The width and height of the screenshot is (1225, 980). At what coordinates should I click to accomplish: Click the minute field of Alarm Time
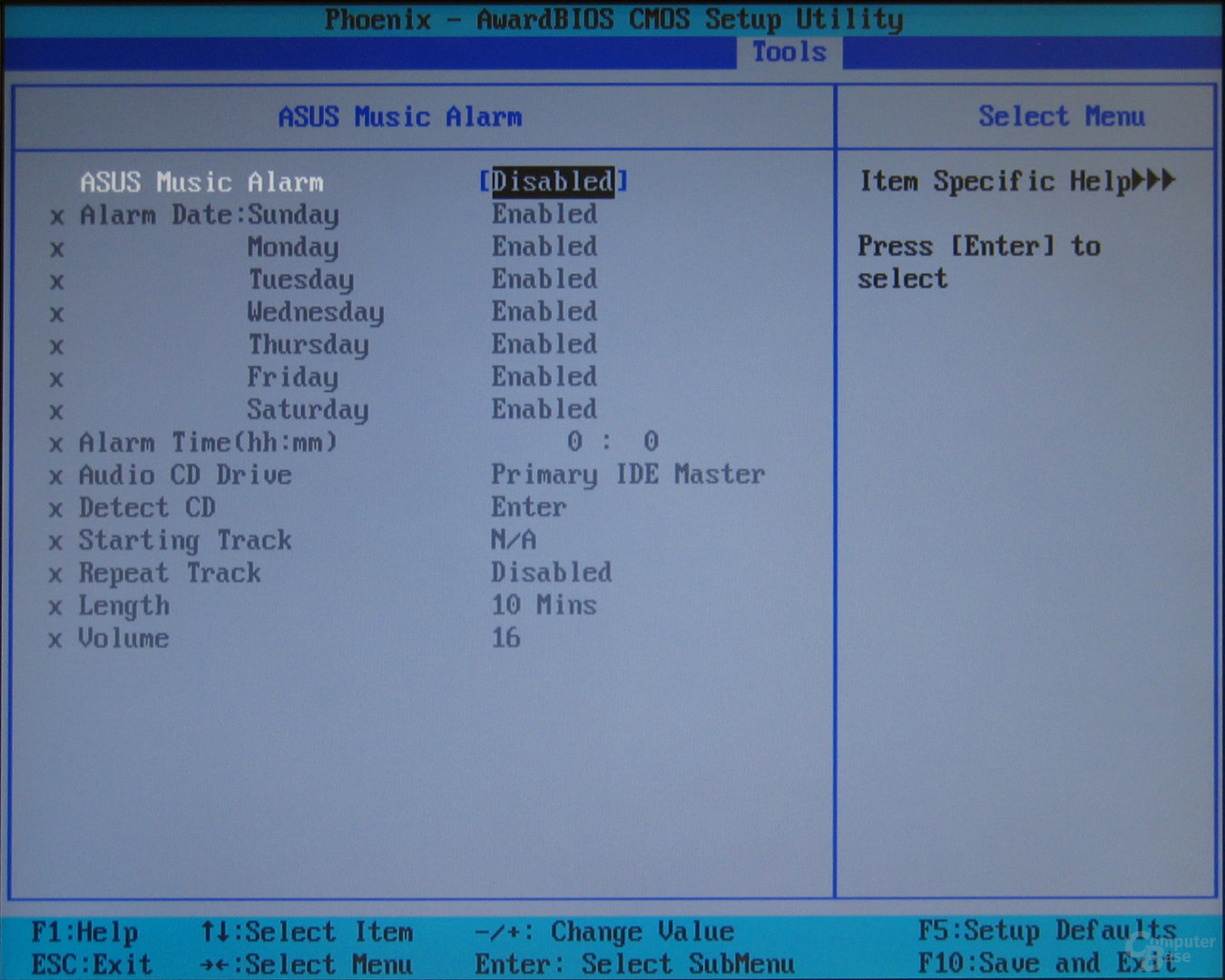tap(652, 442)
